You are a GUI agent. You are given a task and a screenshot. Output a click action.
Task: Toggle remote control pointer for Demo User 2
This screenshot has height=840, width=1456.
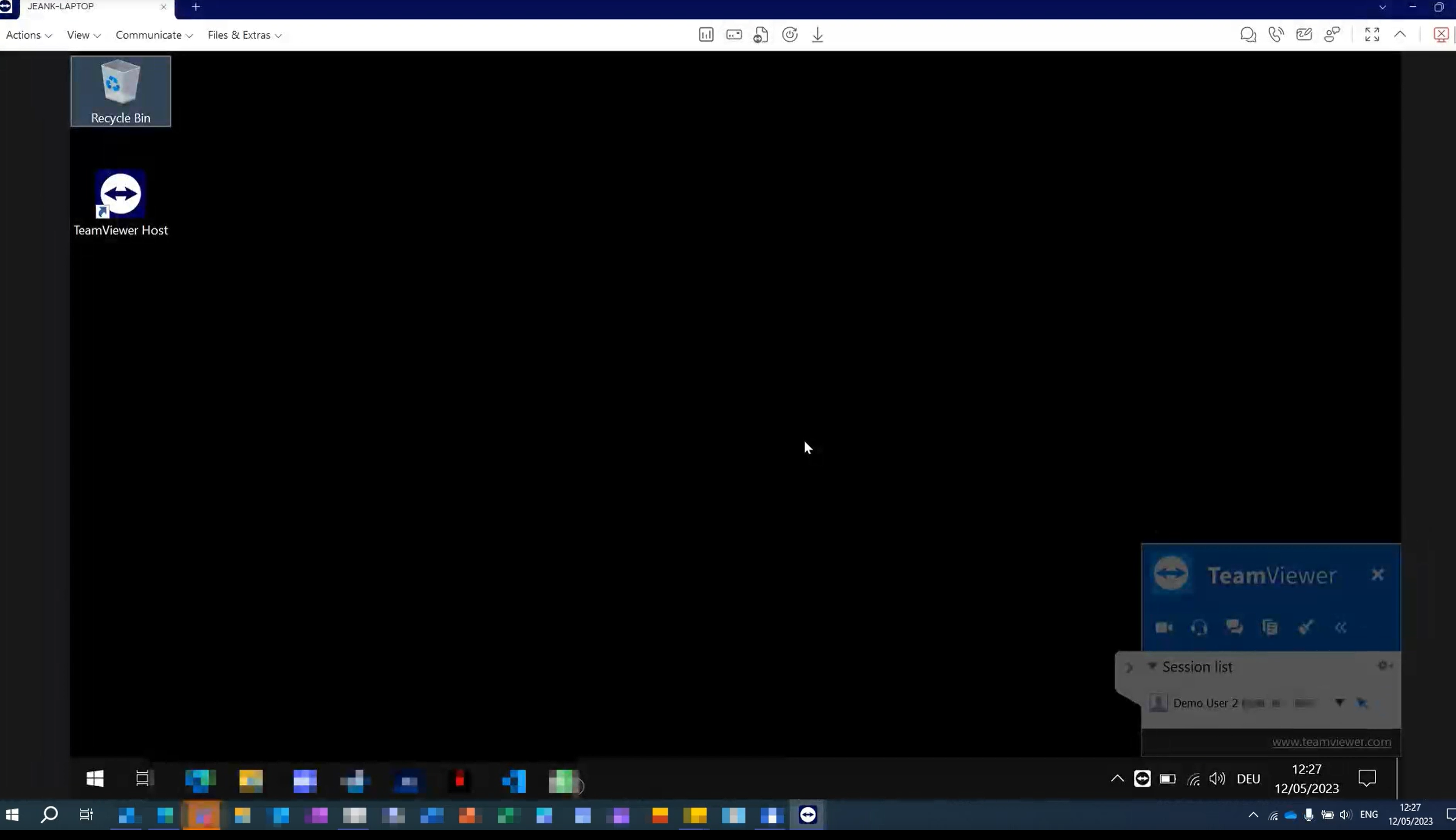click(1363, 703)
